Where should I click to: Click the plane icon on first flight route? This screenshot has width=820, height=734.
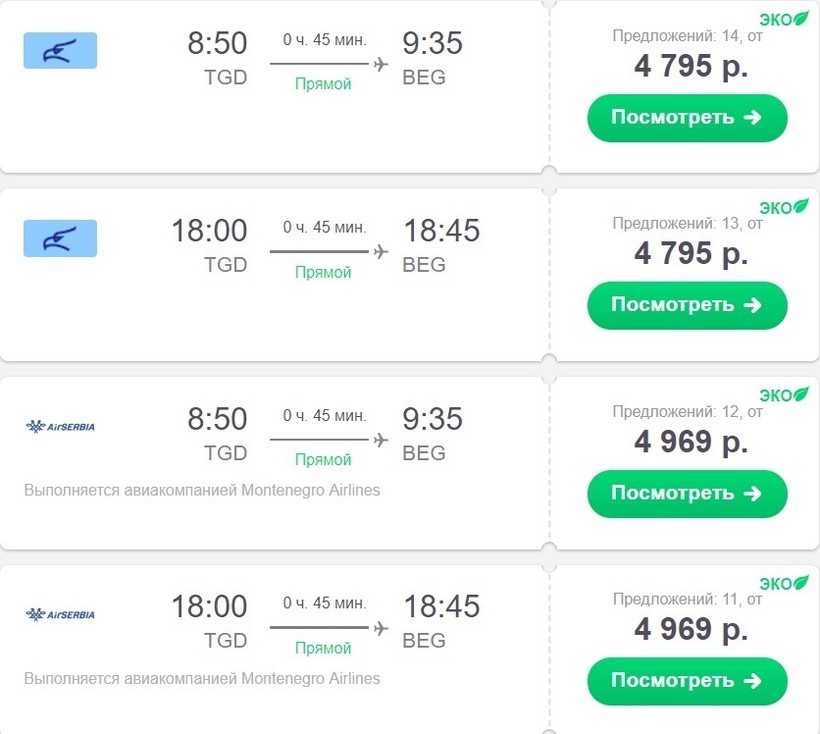[380, 64]
